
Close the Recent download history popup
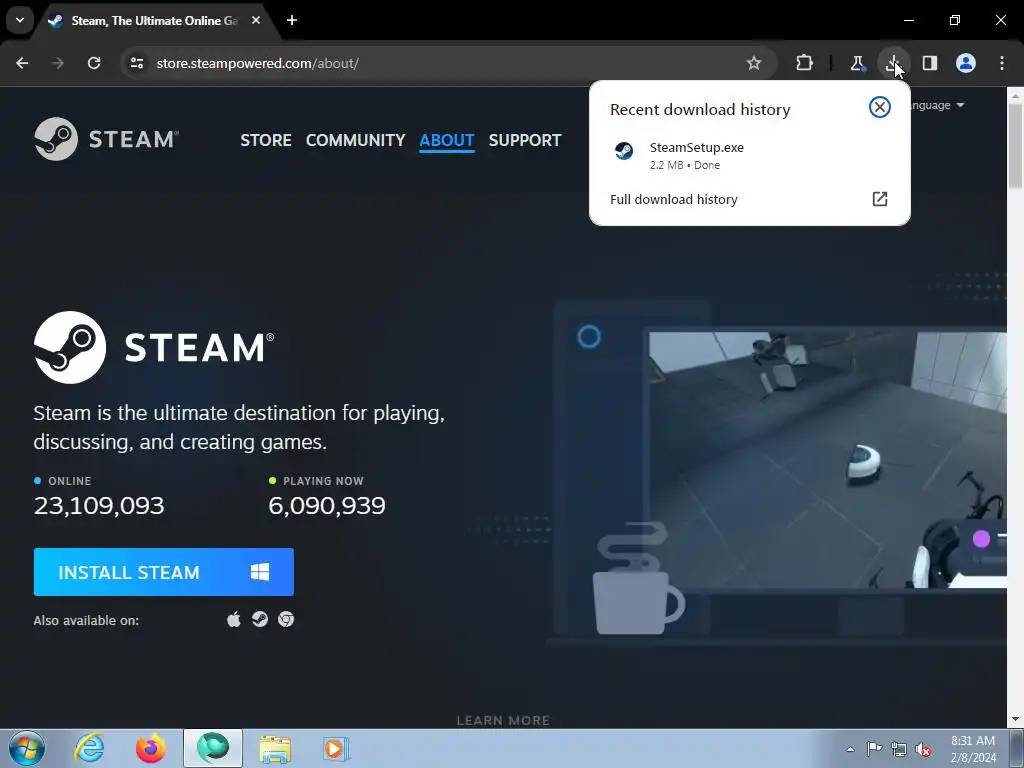point(880,107)
